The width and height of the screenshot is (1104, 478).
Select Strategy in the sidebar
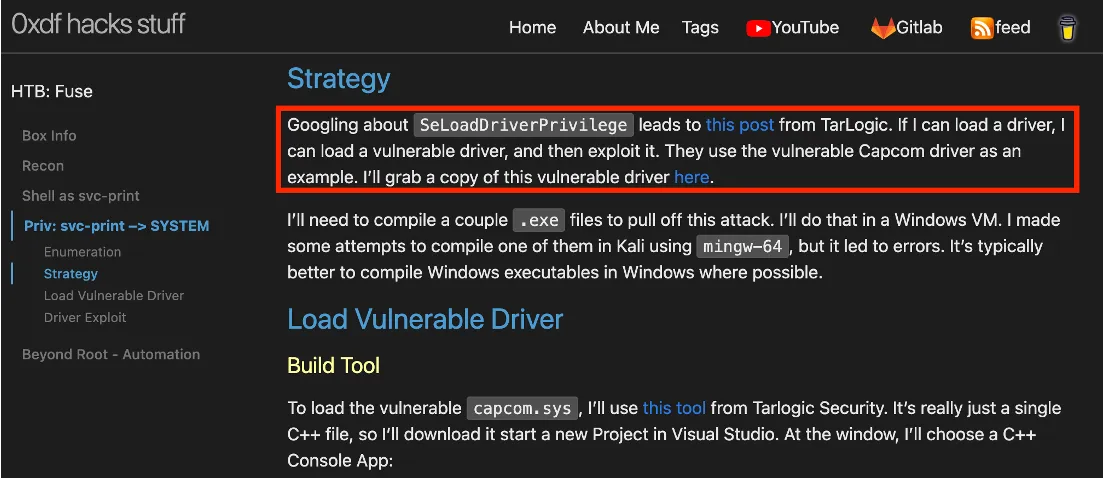tap(71, 274)
